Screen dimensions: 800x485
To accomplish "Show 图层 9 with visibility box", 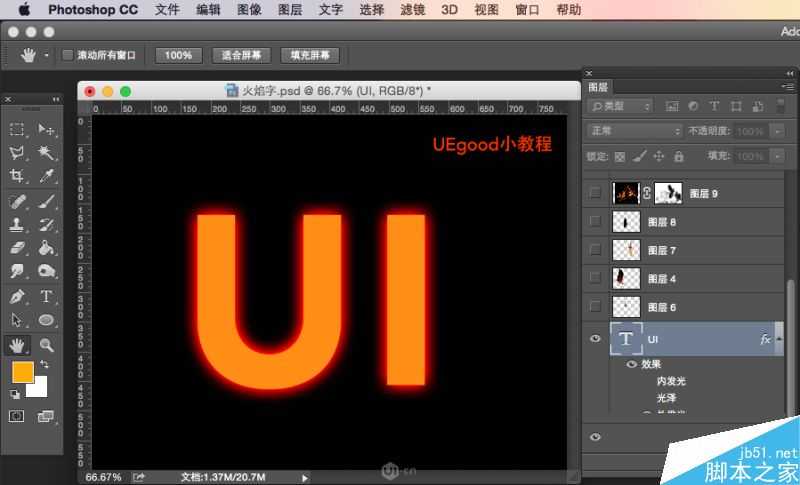I will [596, 193].
